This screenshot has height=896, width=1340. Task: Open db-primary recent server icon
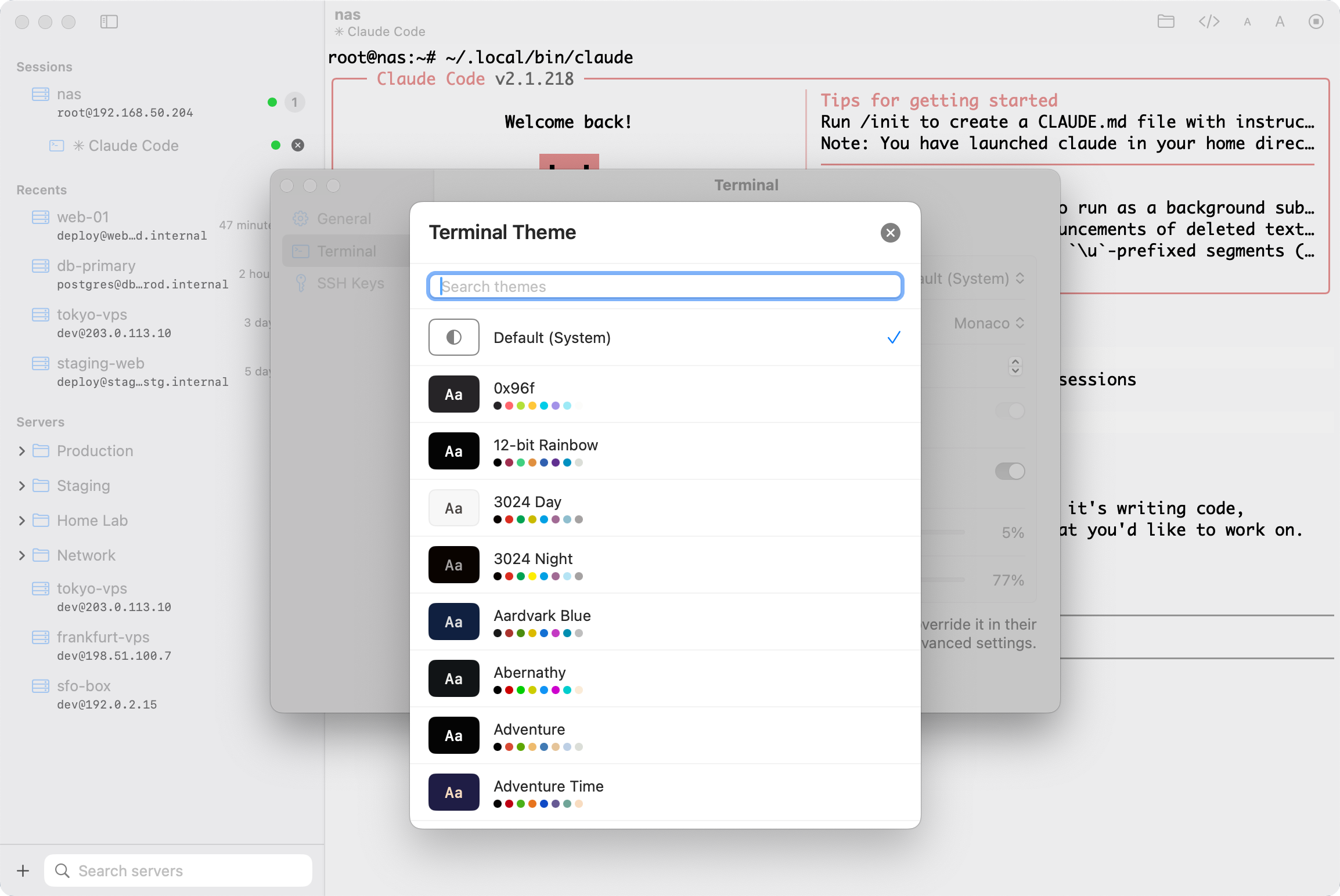pyautogui.click(x=41, y=266)
